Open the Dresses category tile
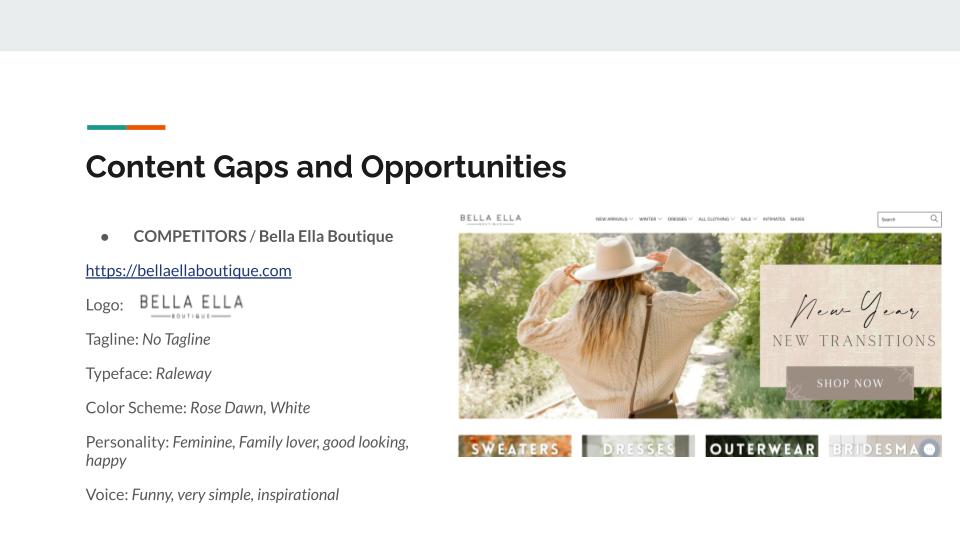 pos(638,447)
